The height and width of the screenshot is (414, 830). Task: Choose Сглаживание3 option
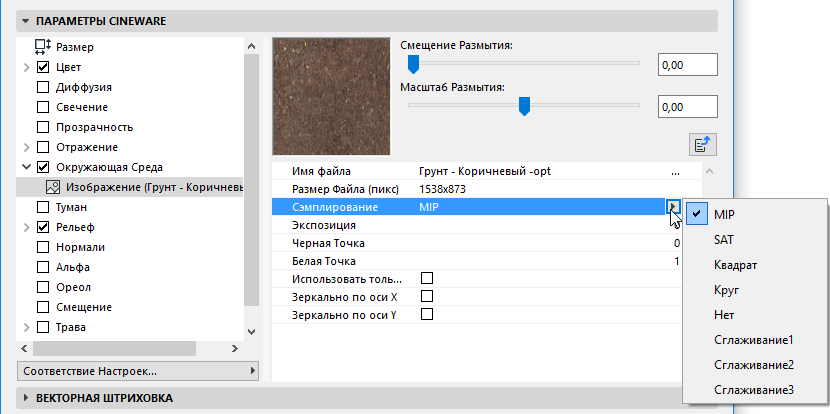point(755,390)
